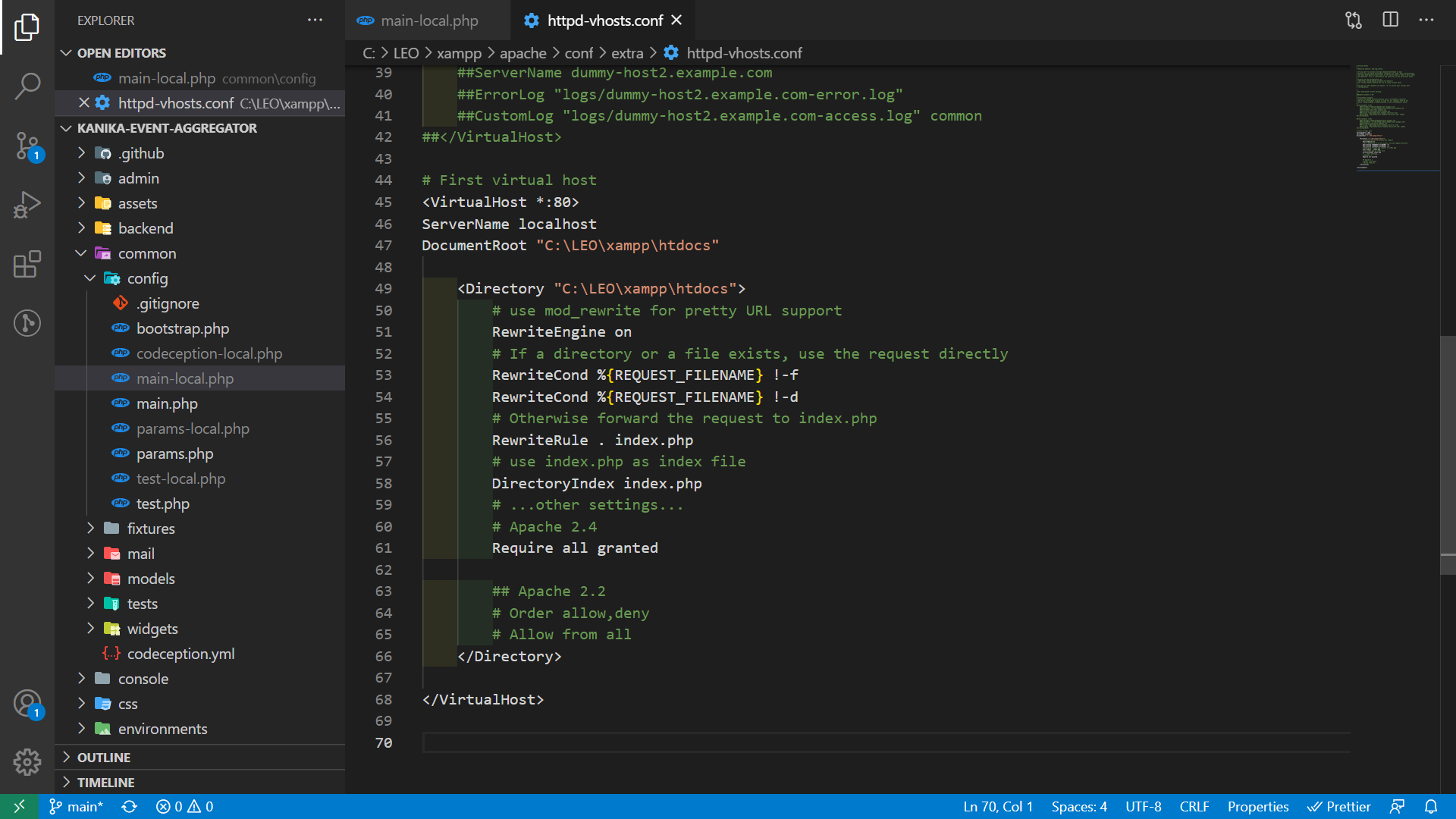The width and height of the screenshot is (1456, 819).
Task: Click the main* git branch indicator
Action: 76,806
